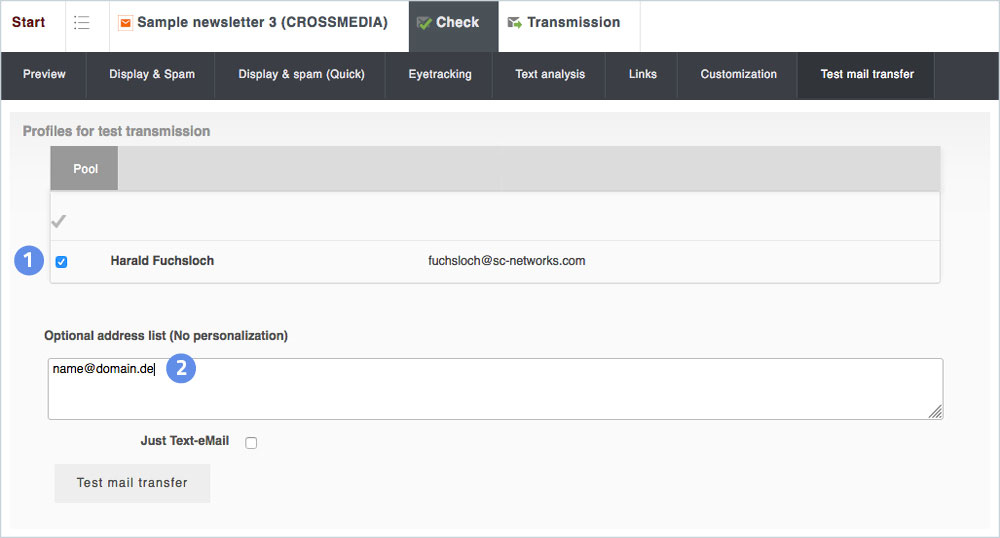Open the Display & Spam subtab
This screenshot has width=1000, height=538.
tap(152, 75)
